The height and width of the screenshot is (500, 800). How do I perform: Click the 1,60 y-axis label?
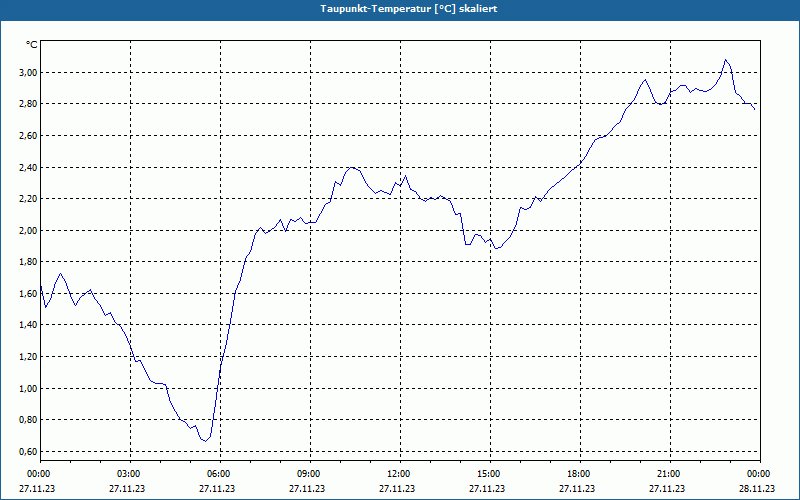click(x=30, y=293)
